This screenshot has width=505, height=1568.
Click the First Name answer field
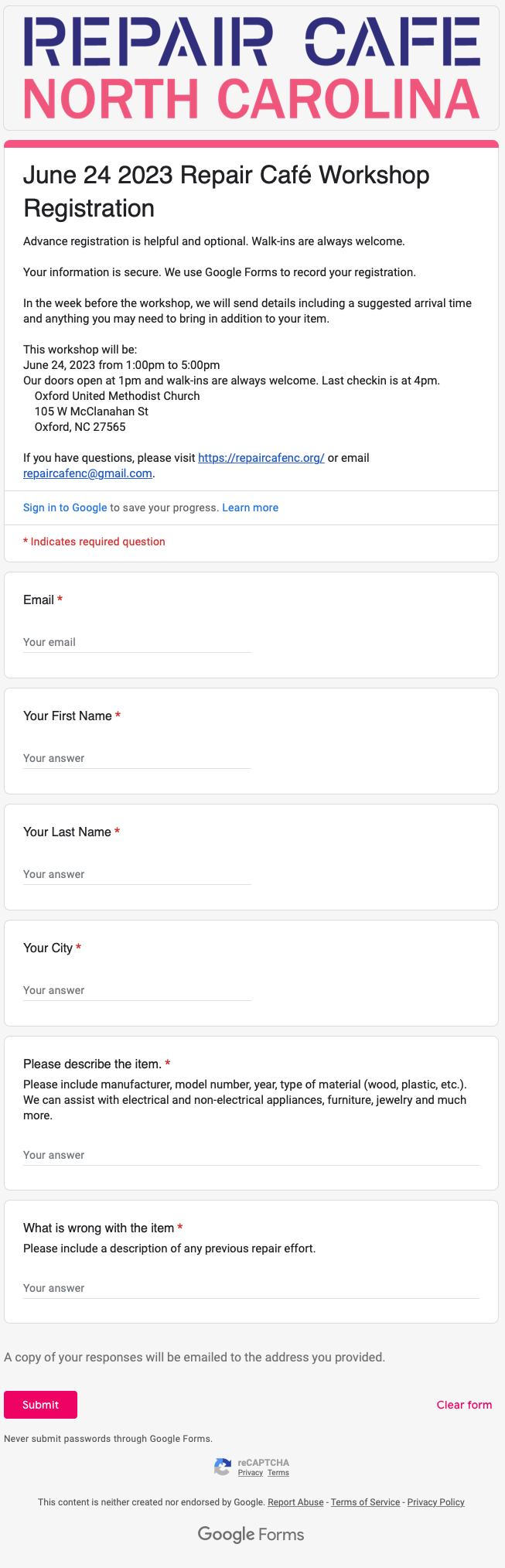pos(137,758)
